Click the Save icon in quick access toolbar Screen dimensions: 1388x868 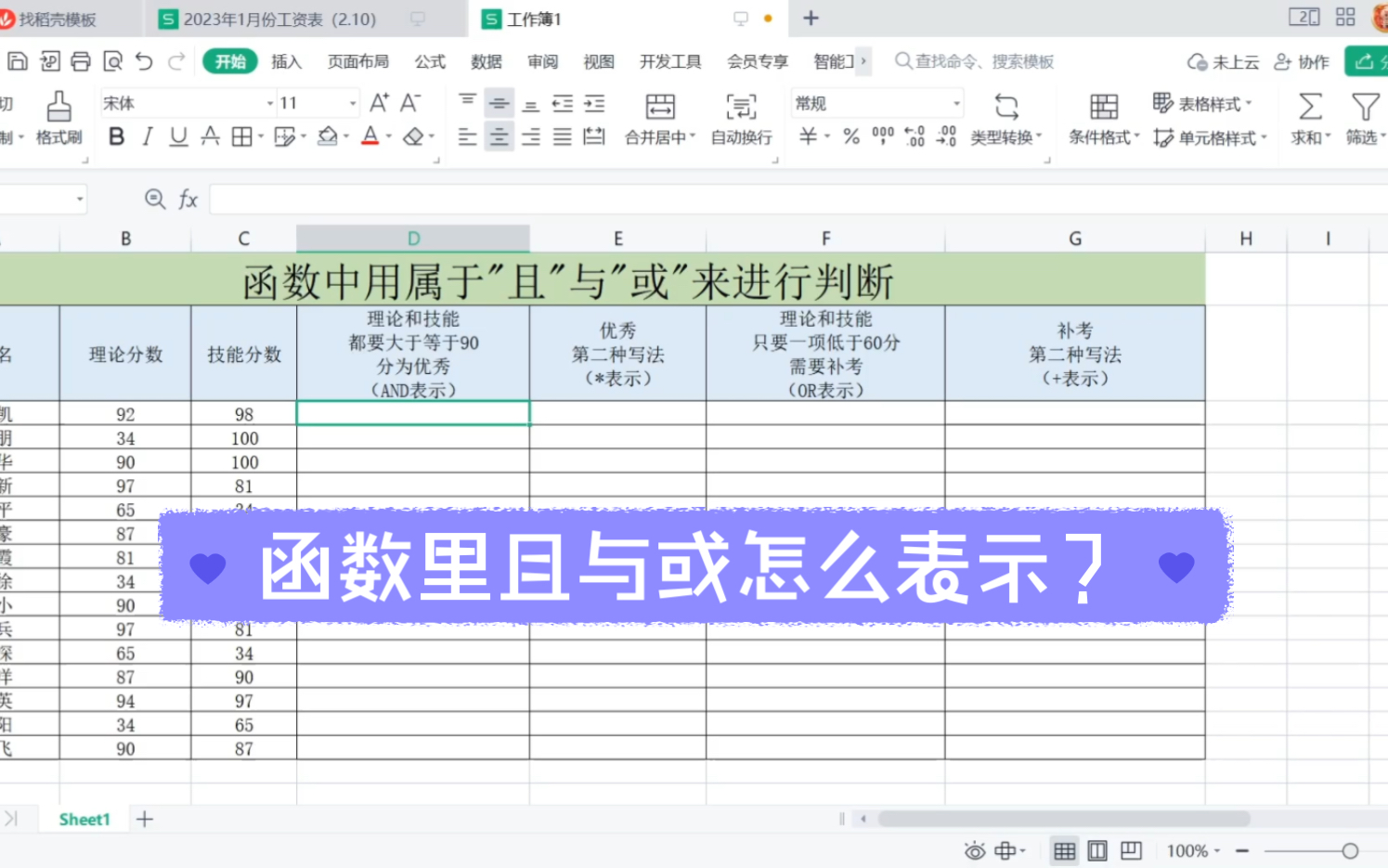pyautogui.click(x=18, y=61)
